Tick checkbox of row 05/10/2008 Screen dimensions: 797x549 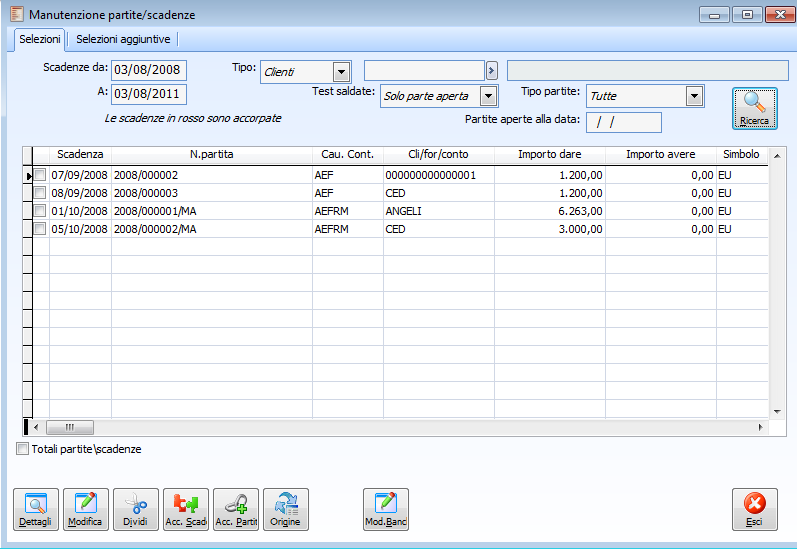(40, 229)
